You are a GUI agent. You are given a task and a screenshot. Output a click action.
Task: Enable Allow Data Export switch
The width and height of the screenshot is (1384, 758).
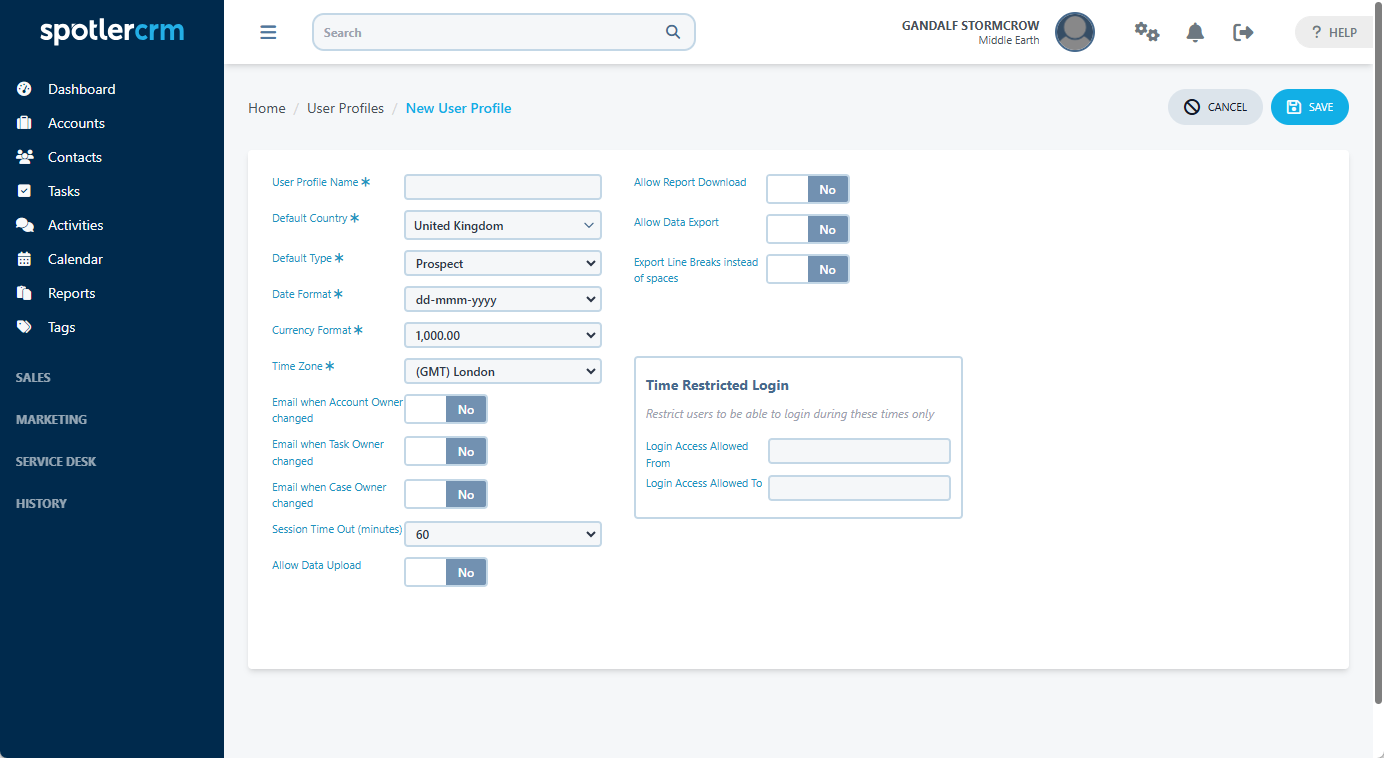point(808,229)
